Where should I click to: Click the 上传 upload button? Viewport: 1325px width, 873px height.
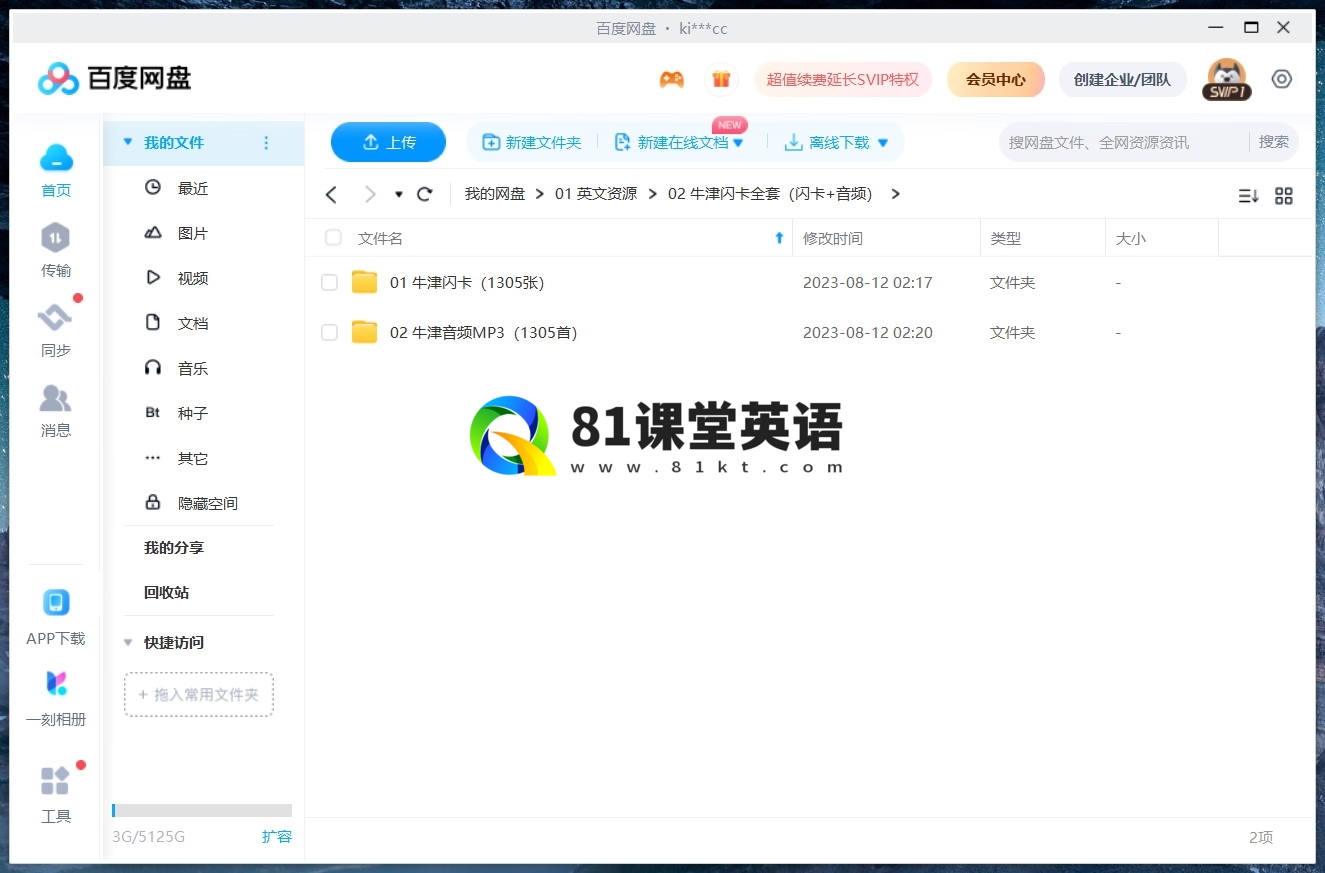pos(388,142)
